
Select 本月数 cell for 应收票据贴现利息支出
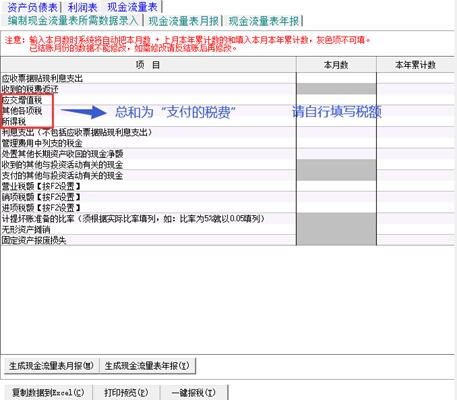[x=336, y=78]
